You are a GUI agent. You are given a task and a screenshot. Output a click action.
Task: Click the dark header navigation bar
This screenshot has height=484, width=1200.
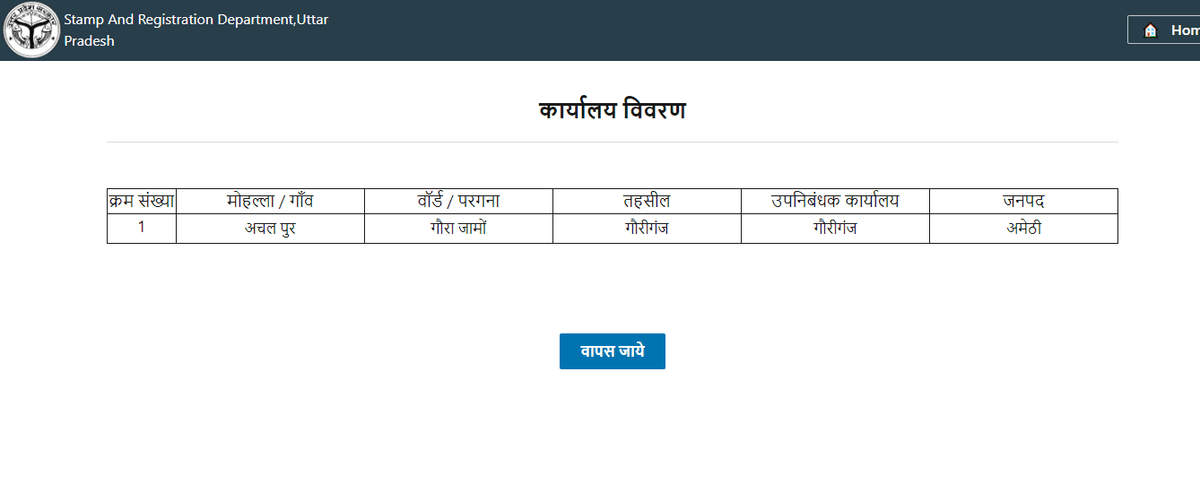point(600,30)
